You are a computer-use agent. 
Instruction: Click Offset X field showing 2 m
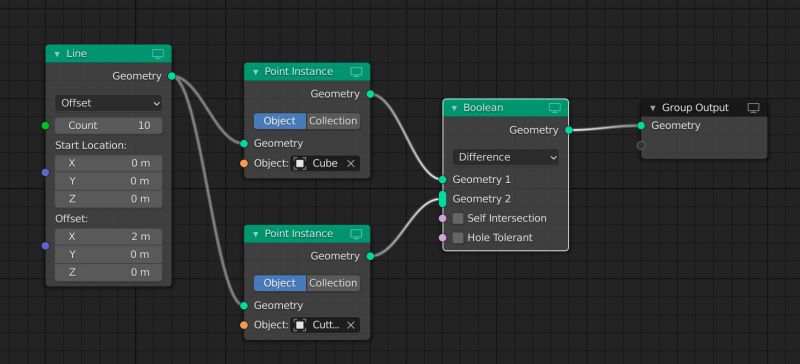[x=109, y=237]
